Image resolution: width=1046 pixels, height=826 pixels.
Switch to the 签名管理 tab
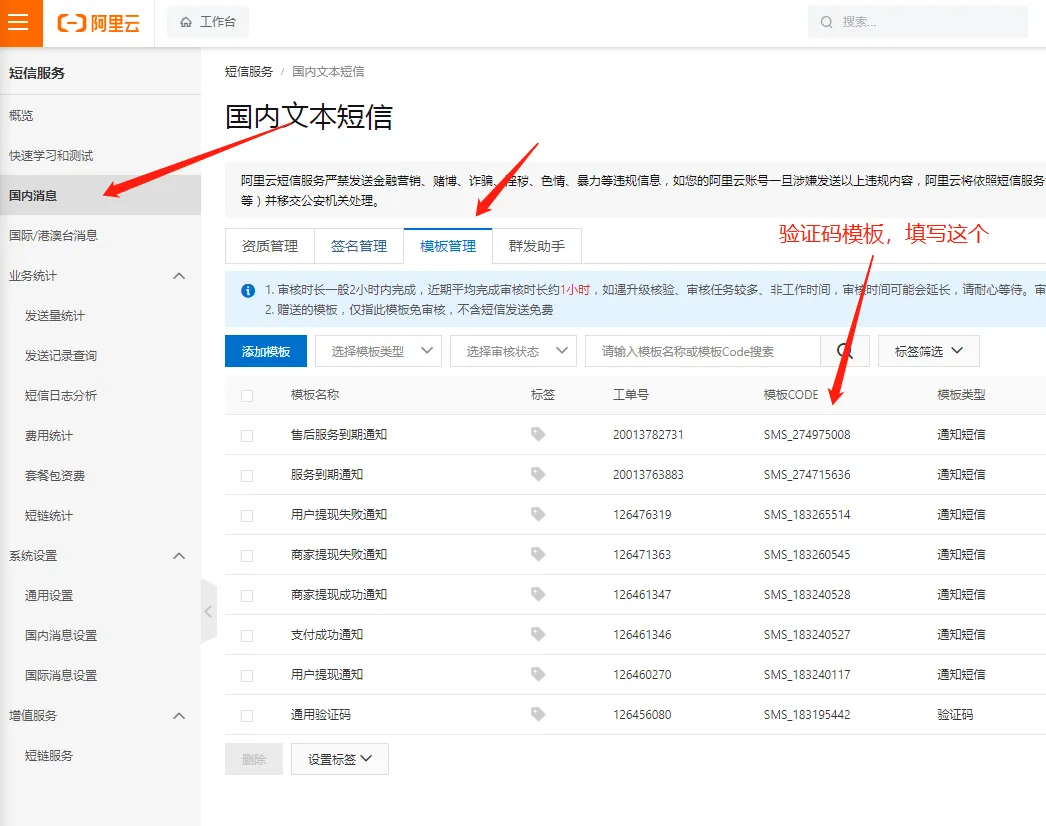pyautogui.click(x=359, y=245)
